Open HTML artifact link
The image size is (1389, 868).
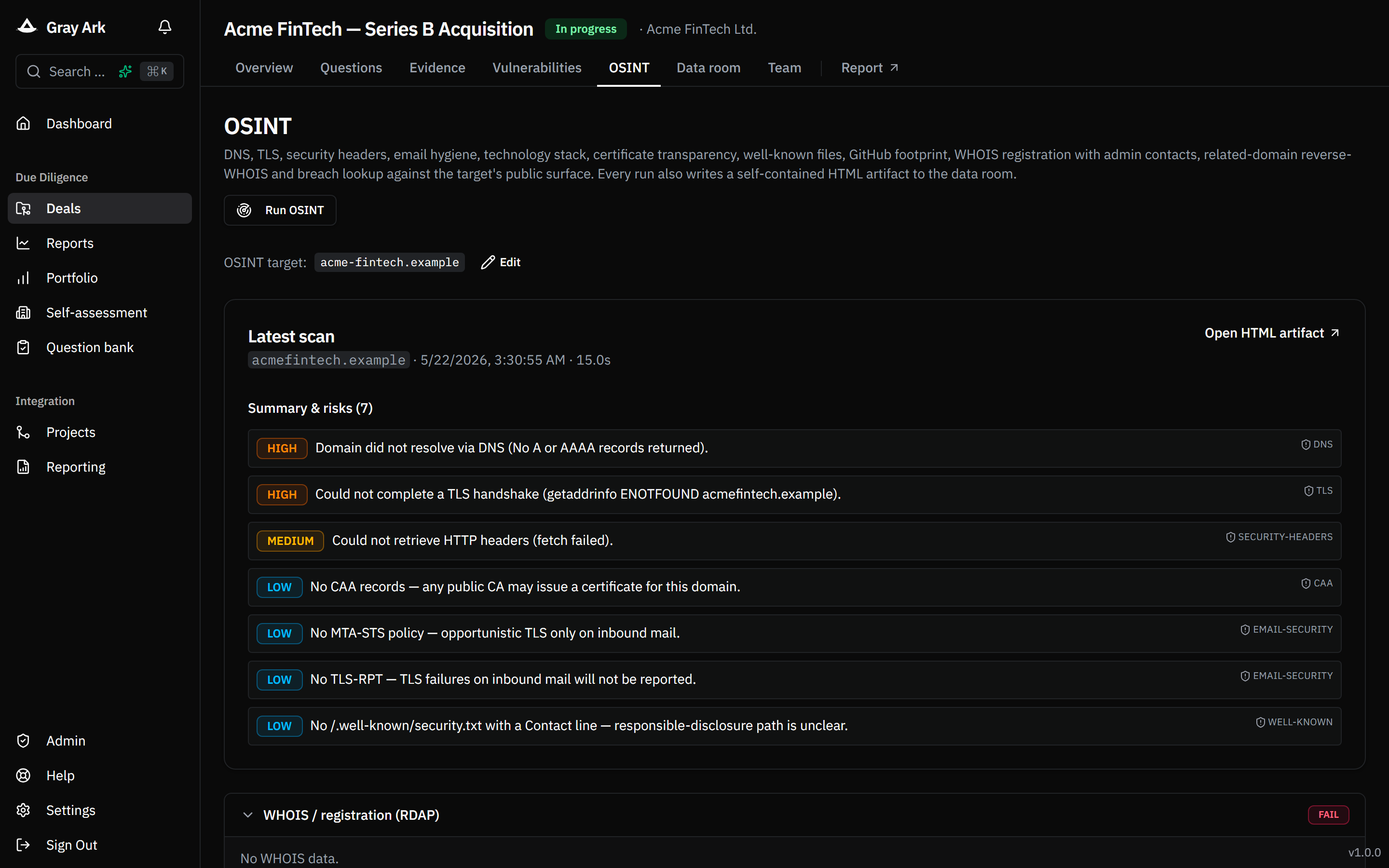tap(1272, 333)
